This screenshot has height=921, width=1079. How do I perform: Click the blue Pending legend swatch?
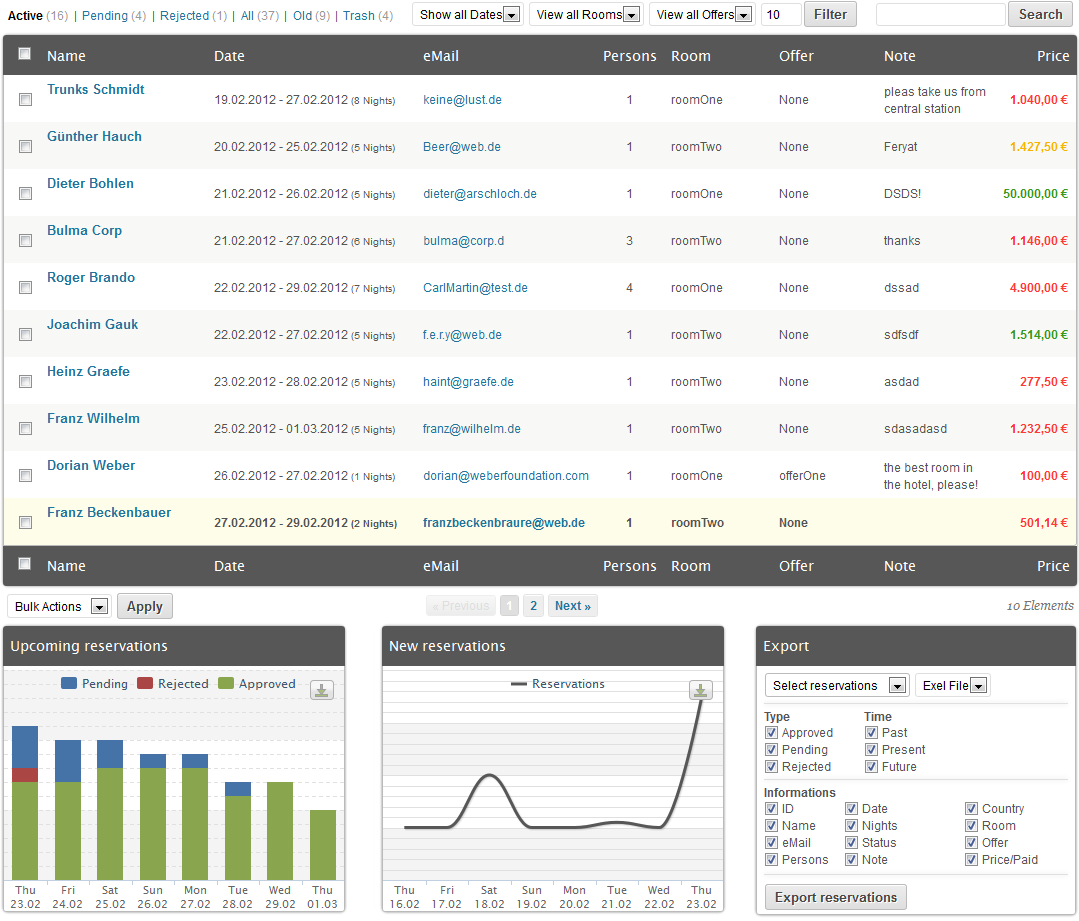pos(69,684)
